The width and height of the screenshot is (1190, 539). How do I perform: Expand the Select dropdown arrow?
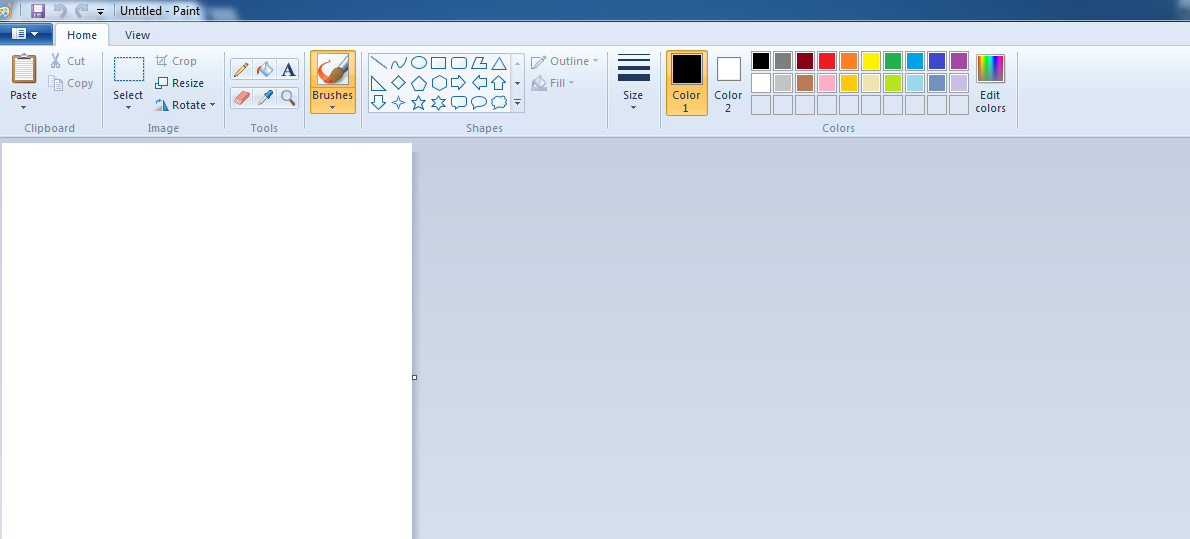(x=128, y=107)
